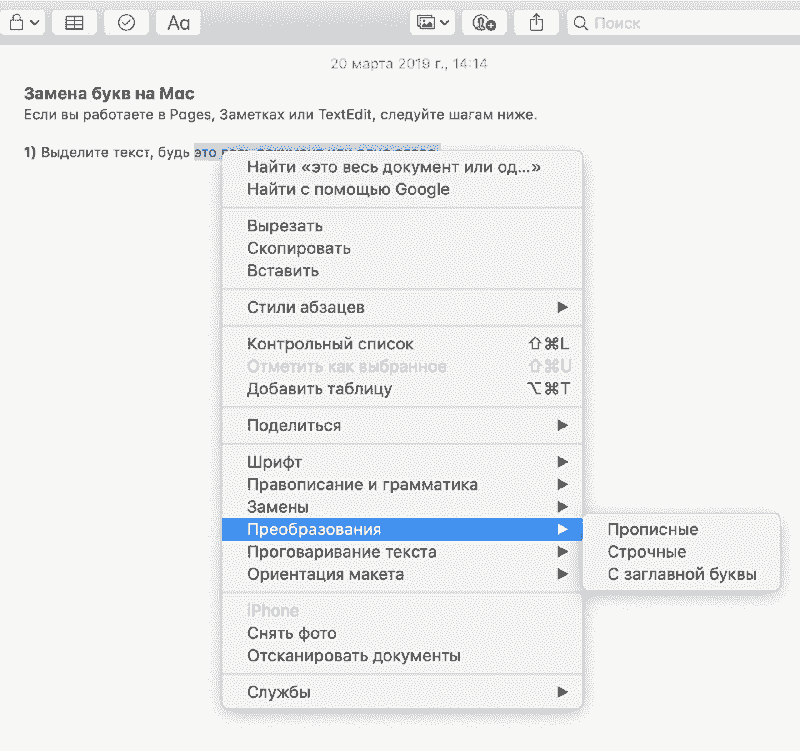
Task: Share the note using the share icon
Action: [536, 22]
